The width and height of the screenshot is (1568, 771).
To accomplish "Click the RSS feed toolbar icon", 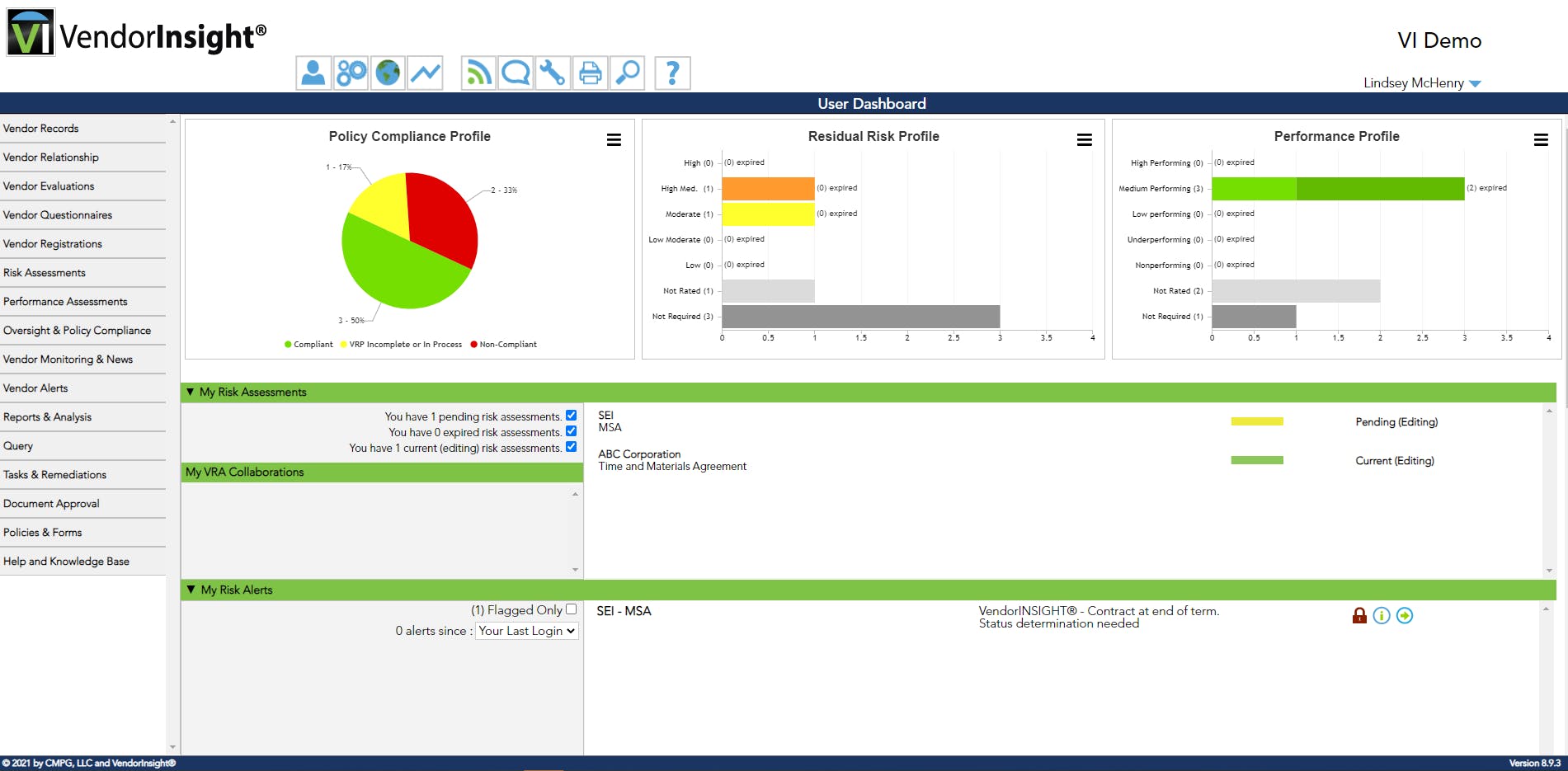I will 478,73.
